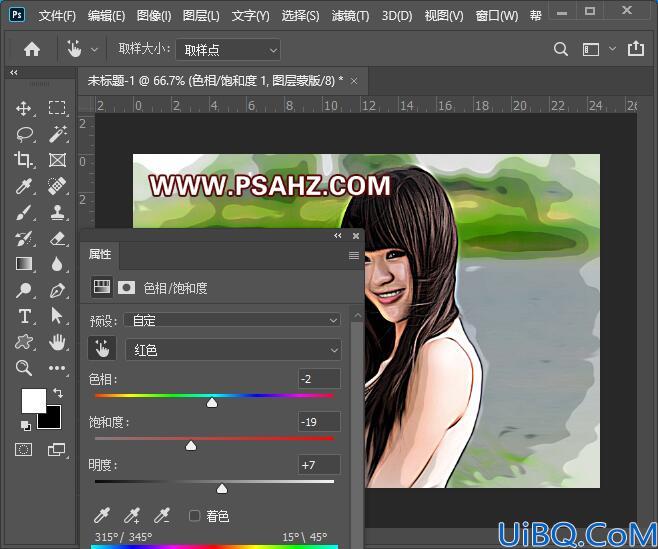Open the 预设 preset dropdown

232,321
